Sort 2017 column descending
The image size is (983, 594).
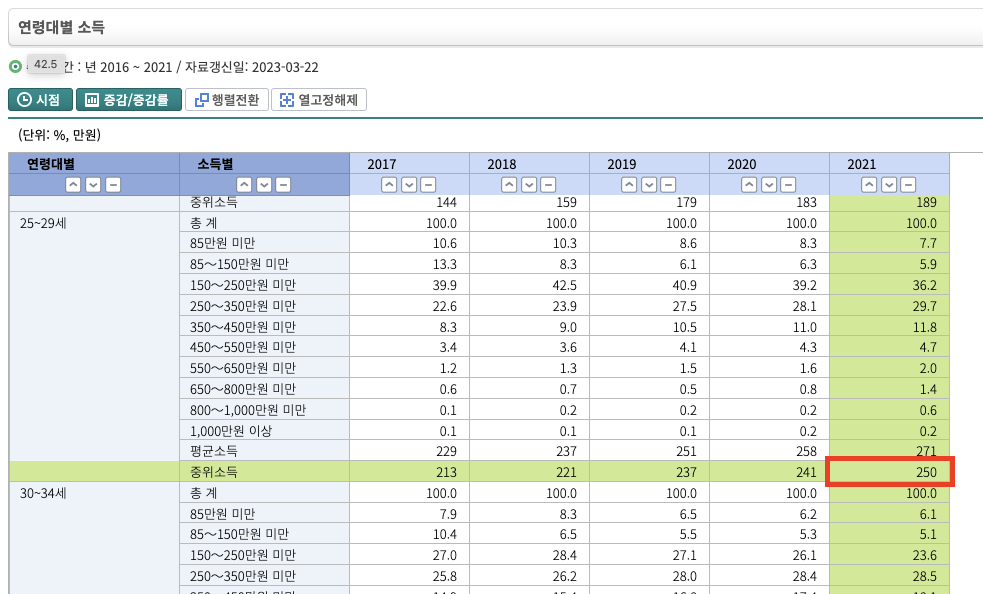(409, 184)
